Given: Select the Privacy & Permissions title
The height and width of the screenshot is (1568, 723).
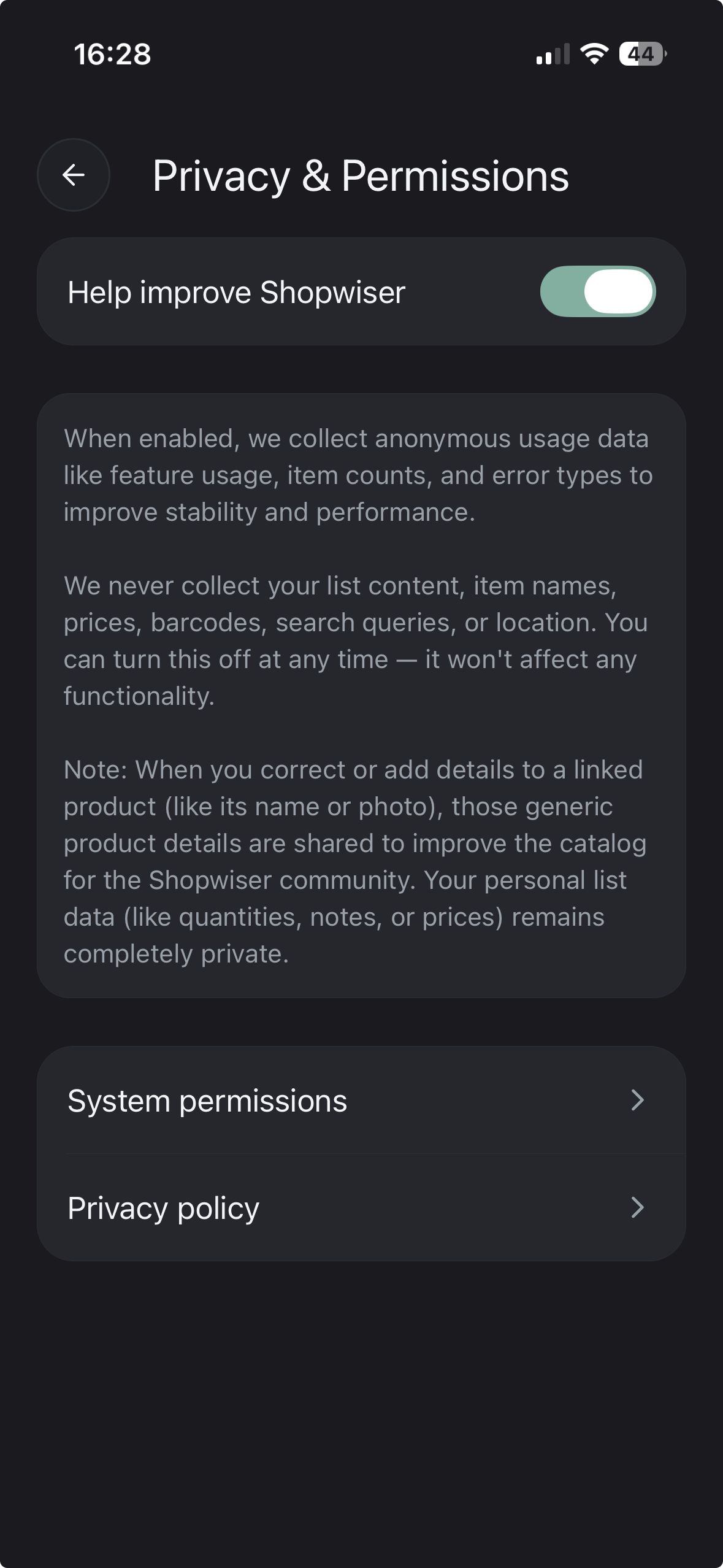Looking at the screenshot, I should 361,177.
